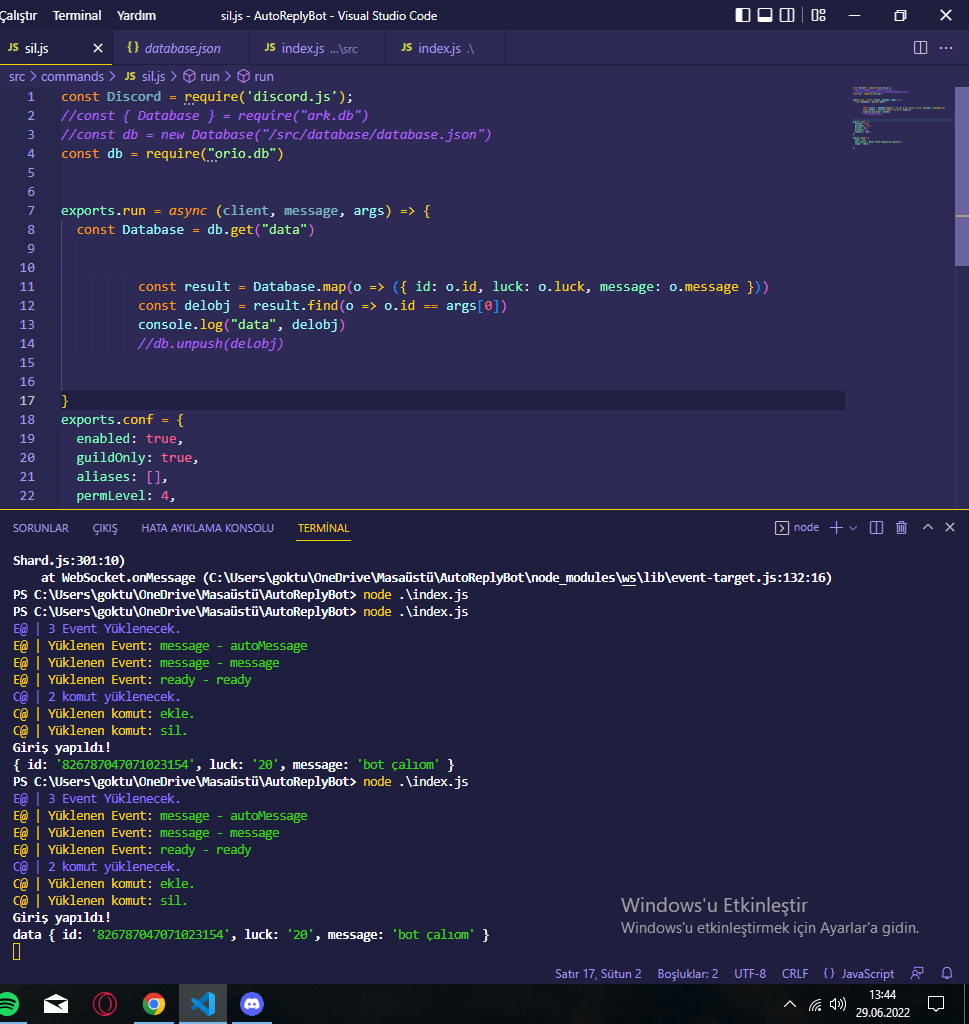Image resolution: width=969 pixels, height=1024 pixels.
Task: Change line endings via CRLF
Action: [795, 974]
